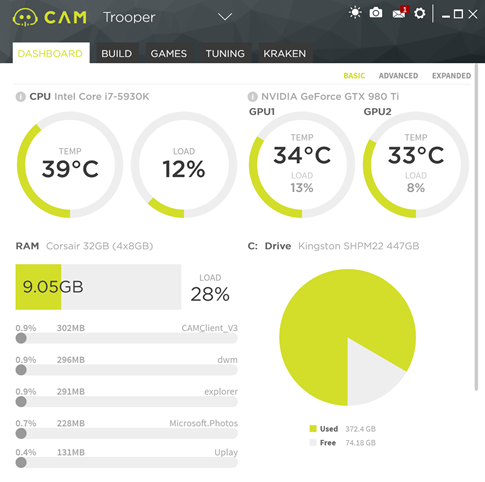Switch to the ADVANCED view mode
This screenshot has height=482, width=485.
[398, 76]
